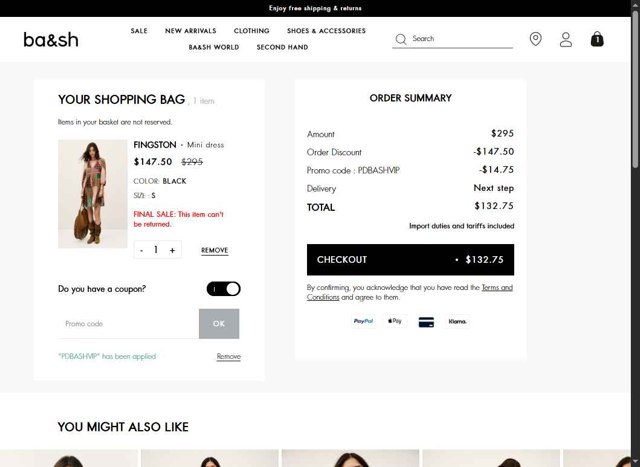Image resolution: width=640 pixels, height=467 pixels.
Task: Click the 'COLOR: BLACK' label
Action: [160, 181]
